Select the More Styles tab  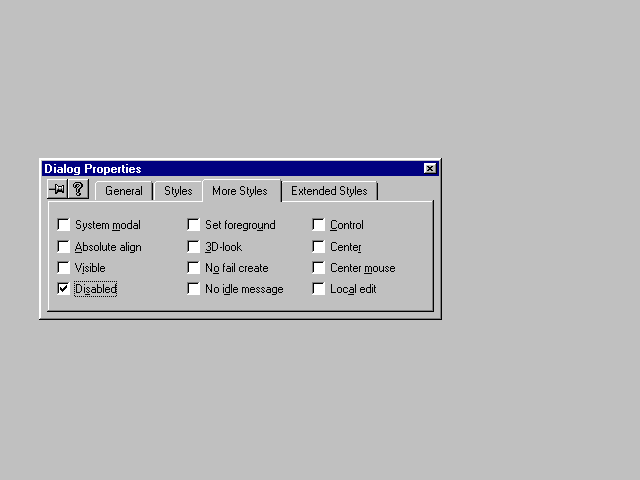pos(240,190)
